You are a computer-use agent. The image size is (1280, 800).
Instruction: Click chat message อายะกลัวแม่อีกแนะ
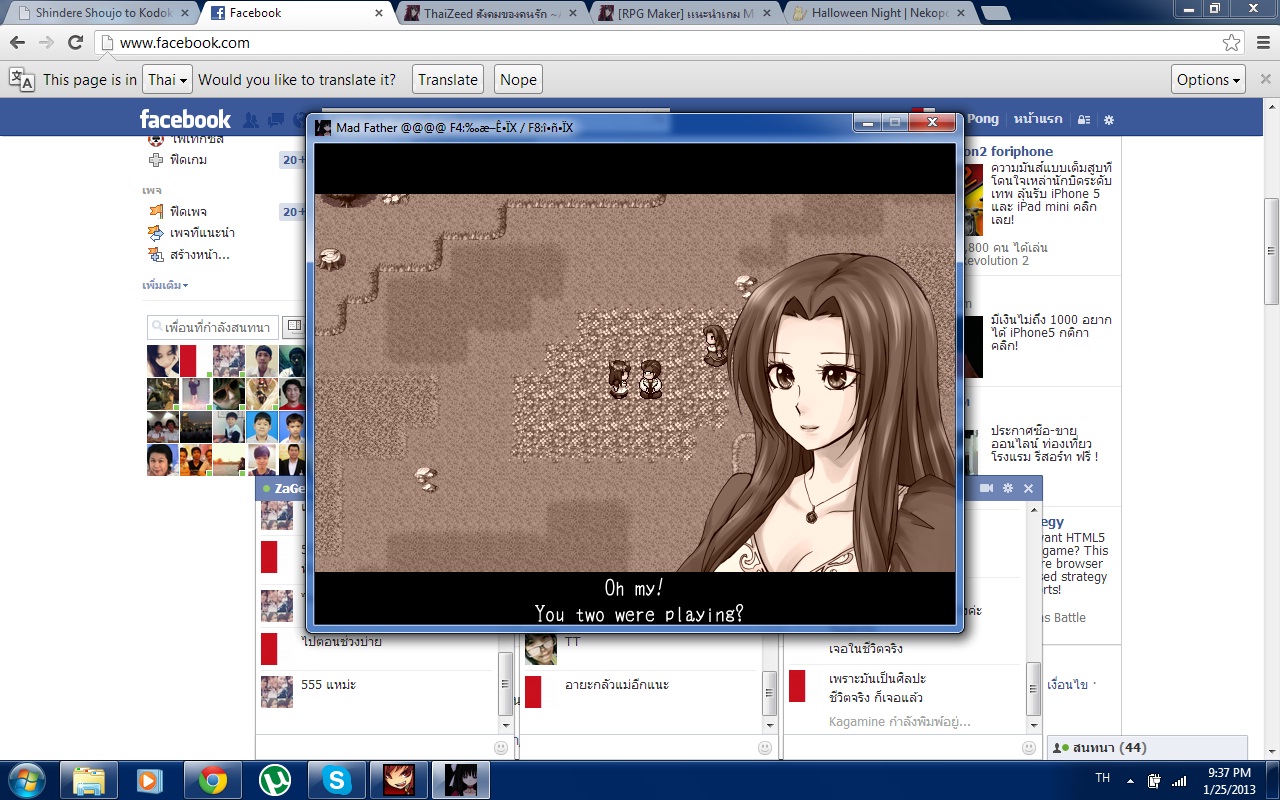click(617, 685)
